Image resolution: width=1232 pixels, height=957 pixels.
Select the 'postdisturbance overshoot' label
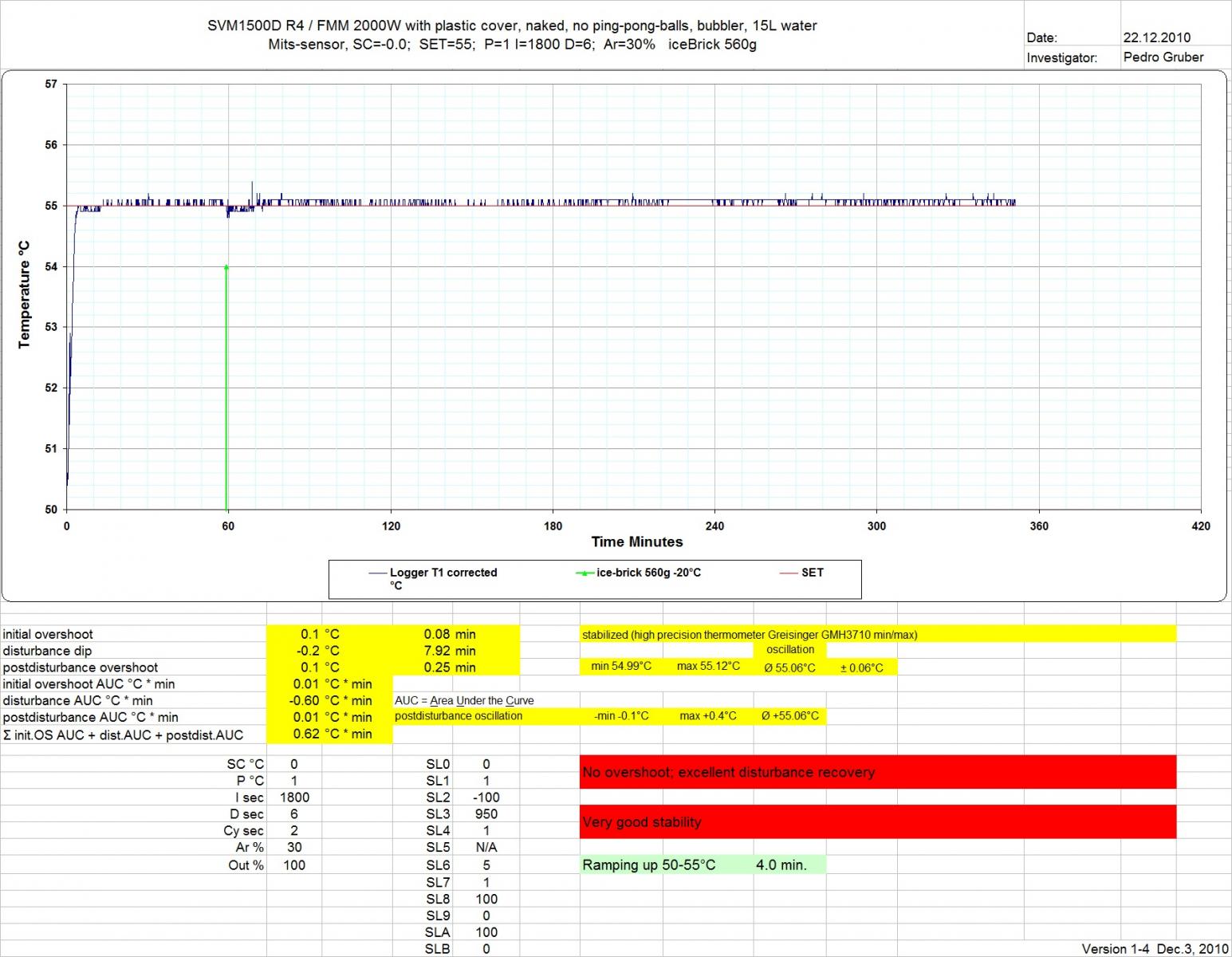(x=80, y=668)
